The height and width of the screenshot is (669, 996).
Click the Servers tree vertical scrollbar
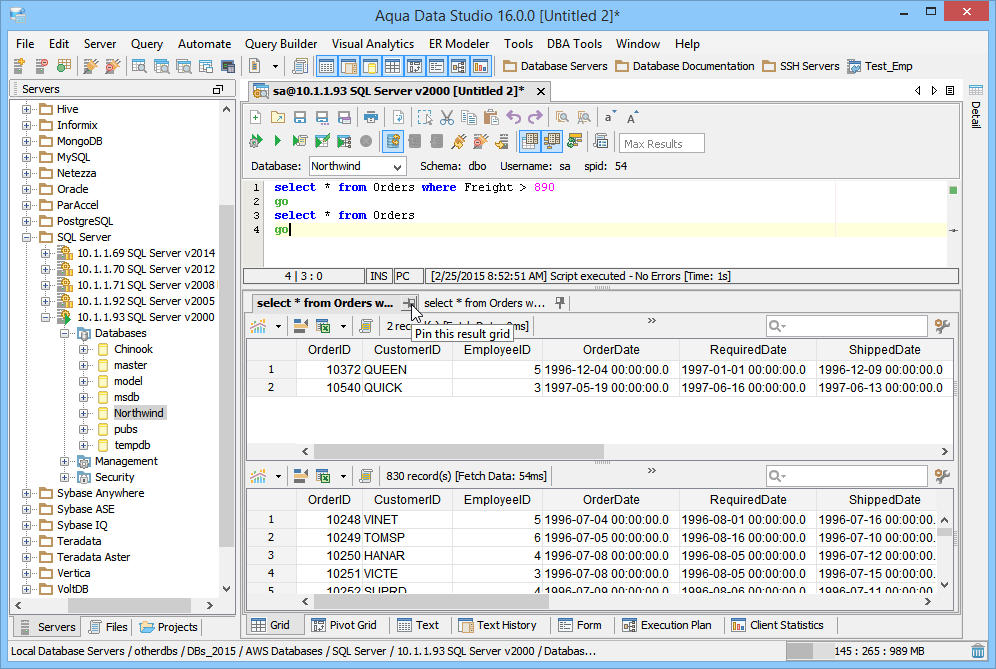(x=226, y=375)
